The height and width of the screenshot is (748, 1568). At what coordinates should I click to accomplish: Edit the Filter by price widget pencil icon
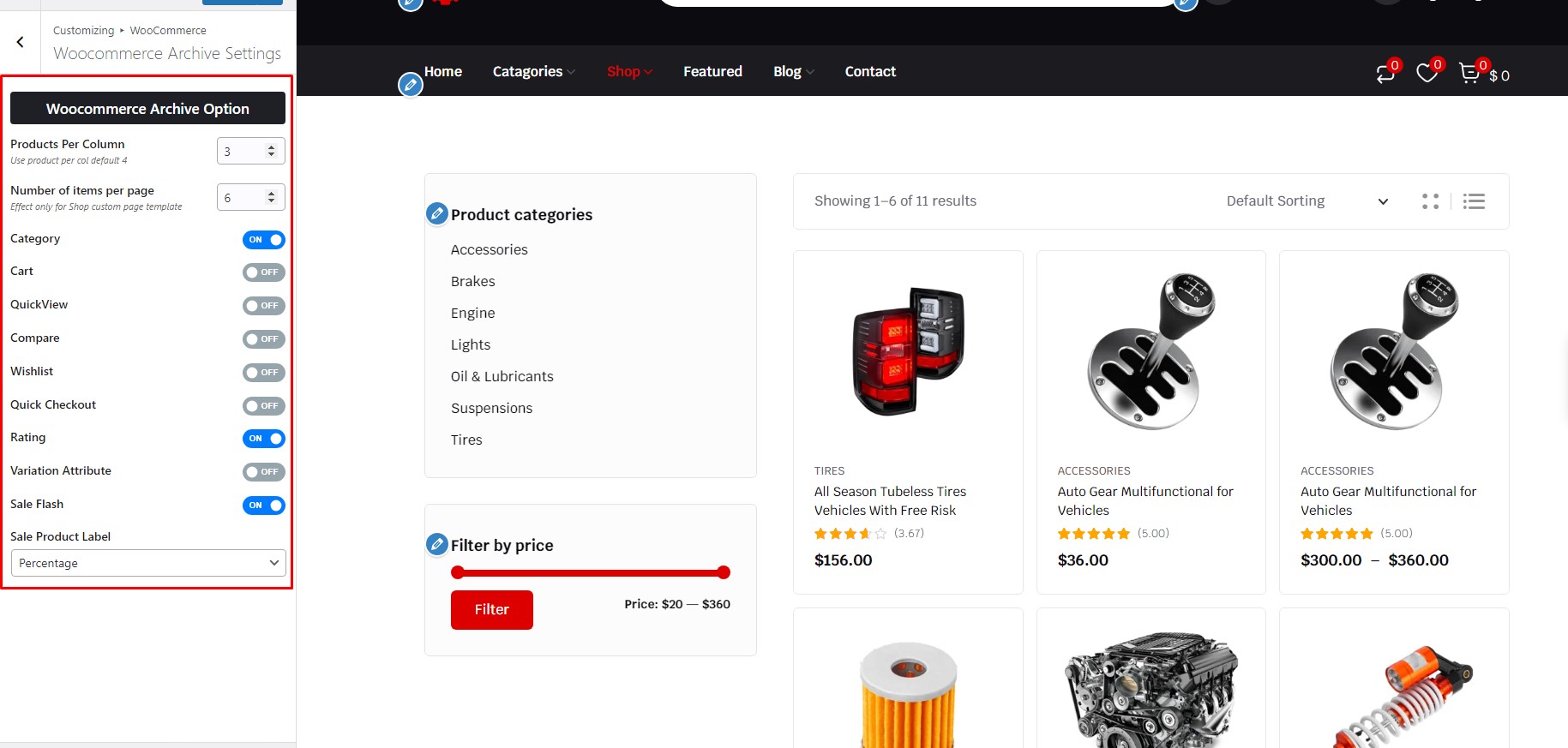click(437, 544)
